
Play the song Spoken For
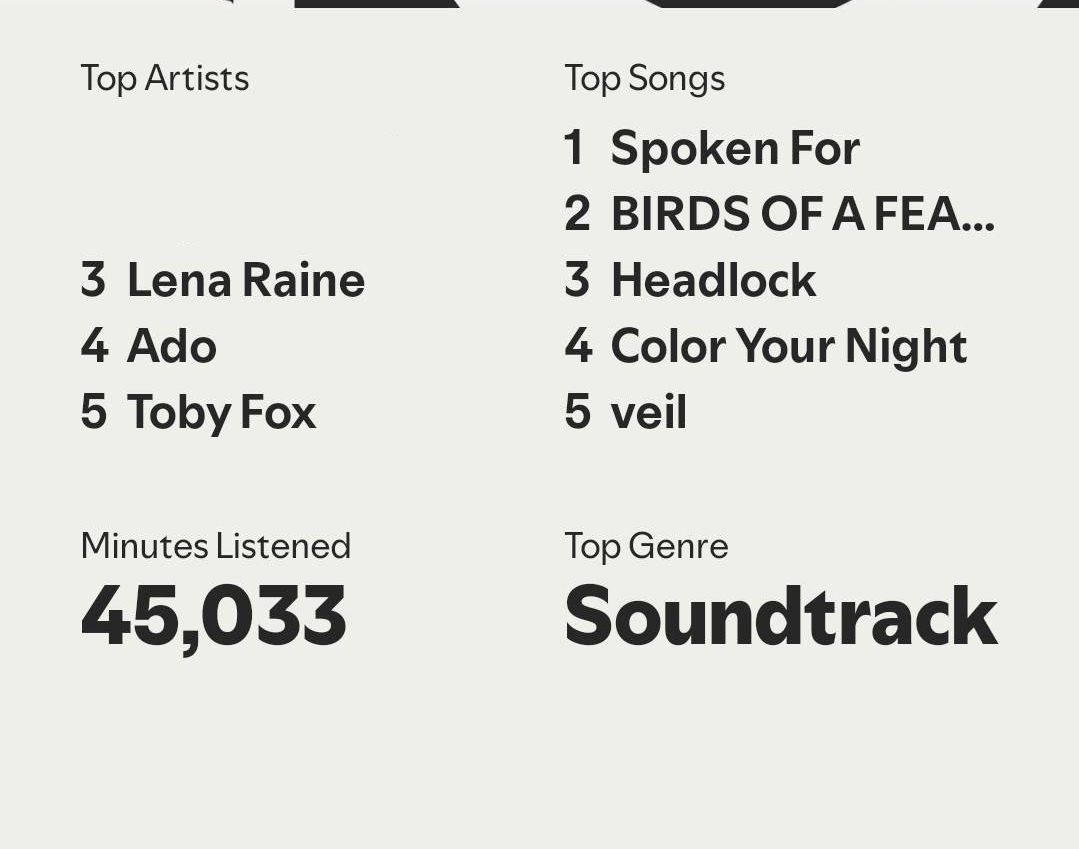734,148
